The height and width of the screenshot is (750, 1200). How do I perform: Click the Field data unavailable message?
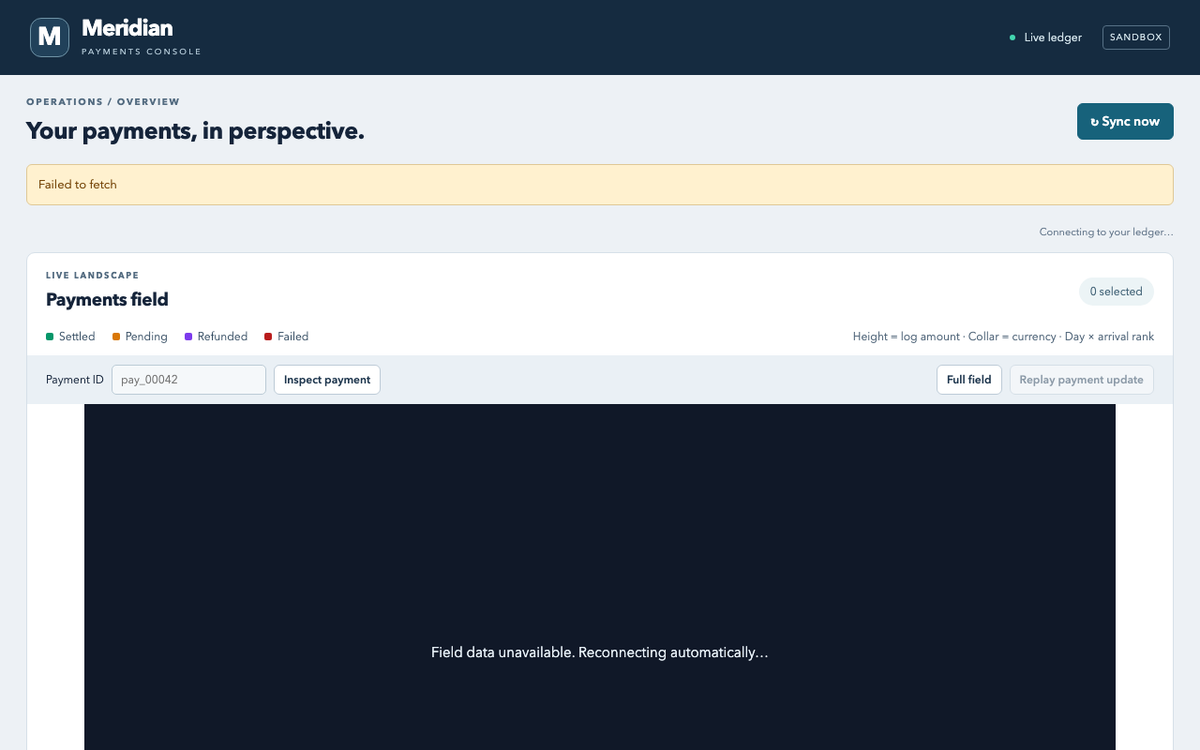pyautogui.click(x=600, y=652)
